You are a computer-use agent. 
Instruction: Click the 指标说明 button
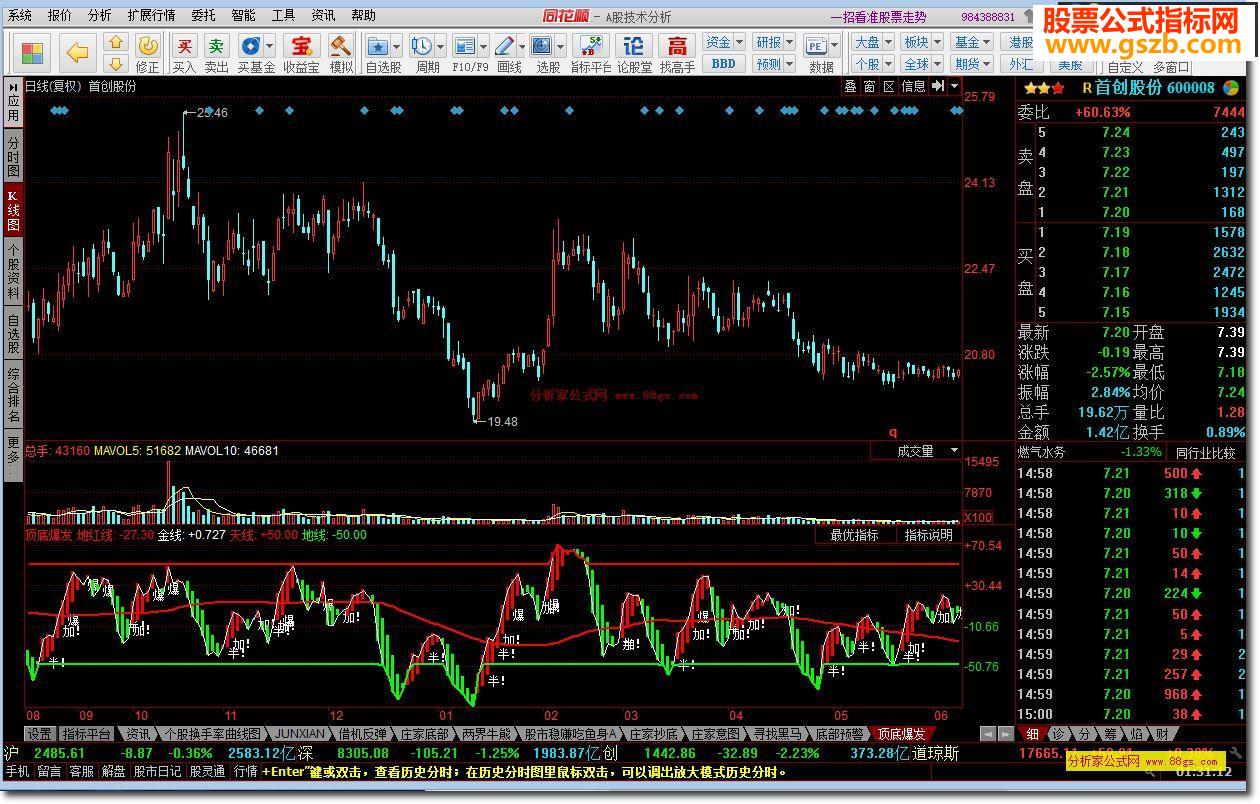(929, 535)
